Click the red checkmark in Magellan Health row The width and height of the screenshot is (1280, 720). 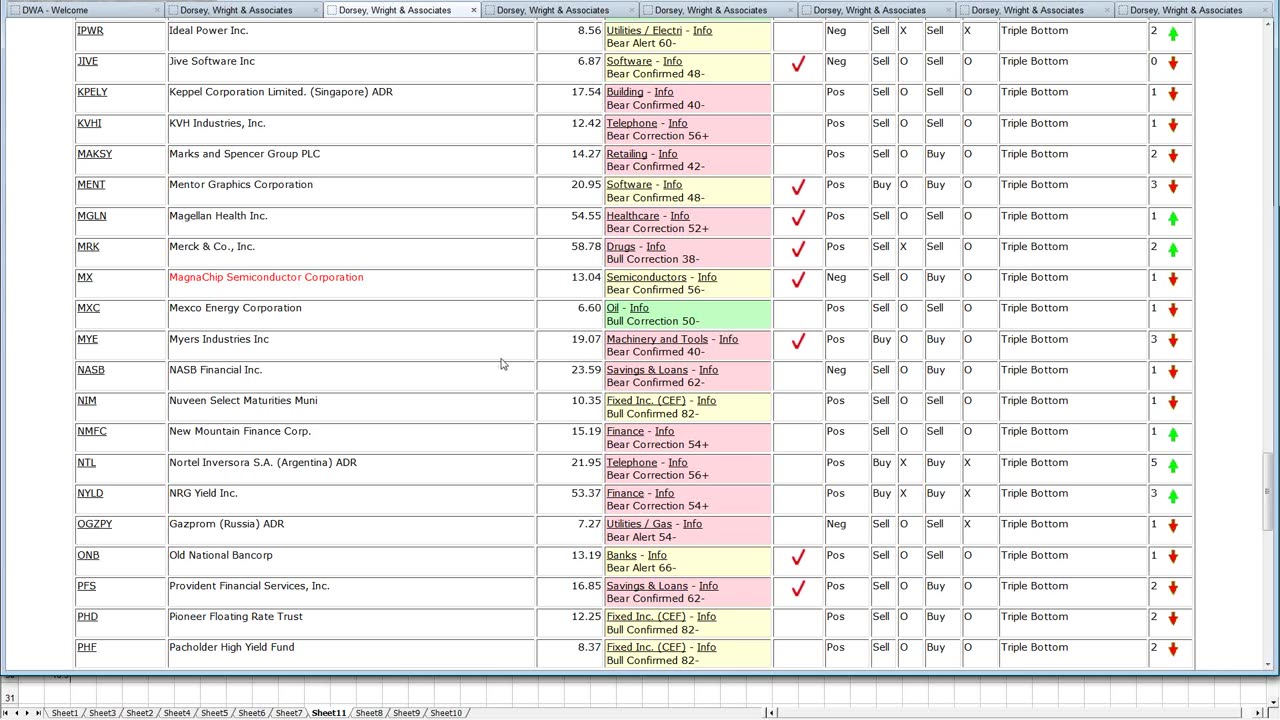(798, 218)
